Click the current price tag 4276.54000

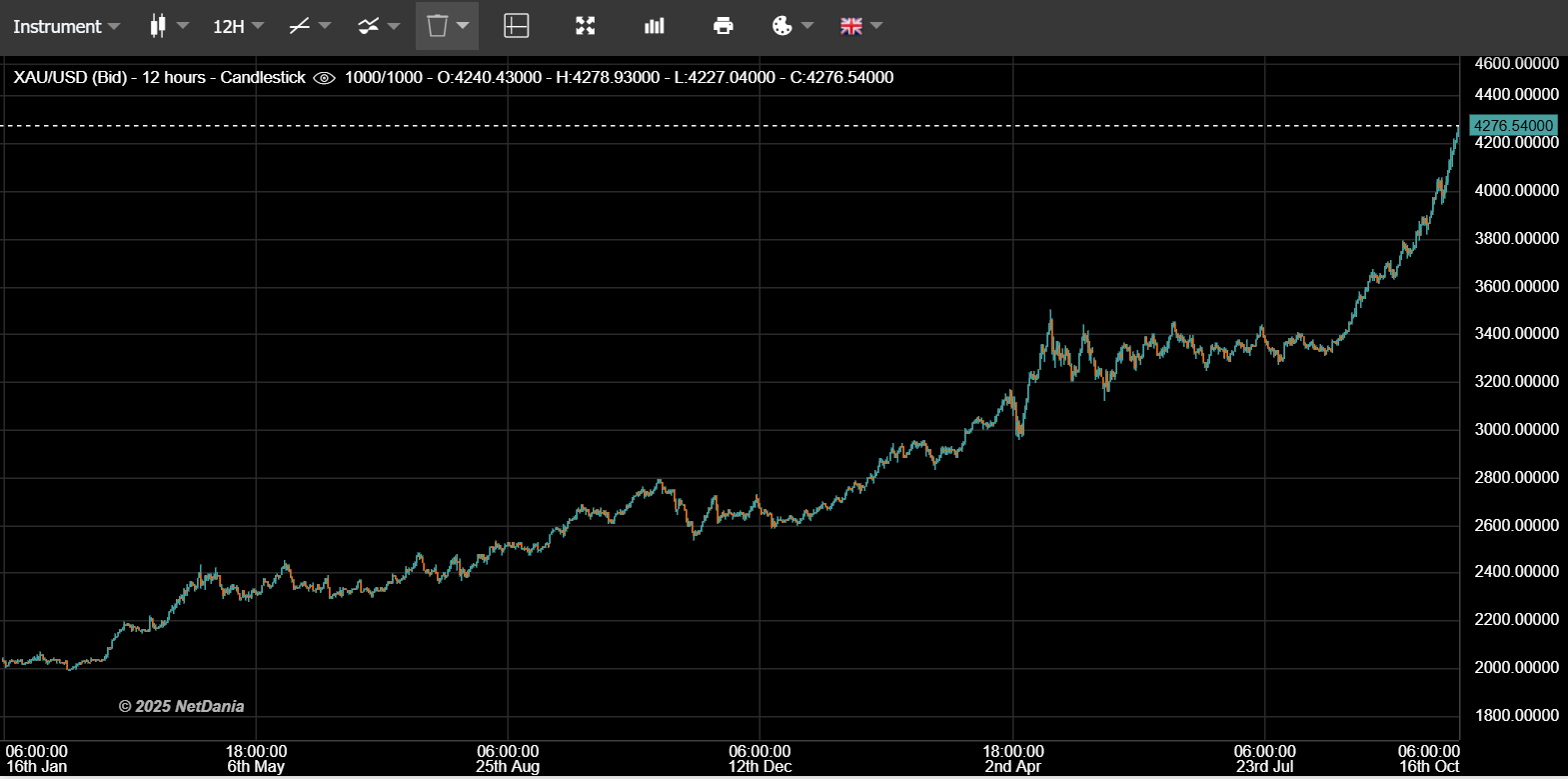(1513, 126)
